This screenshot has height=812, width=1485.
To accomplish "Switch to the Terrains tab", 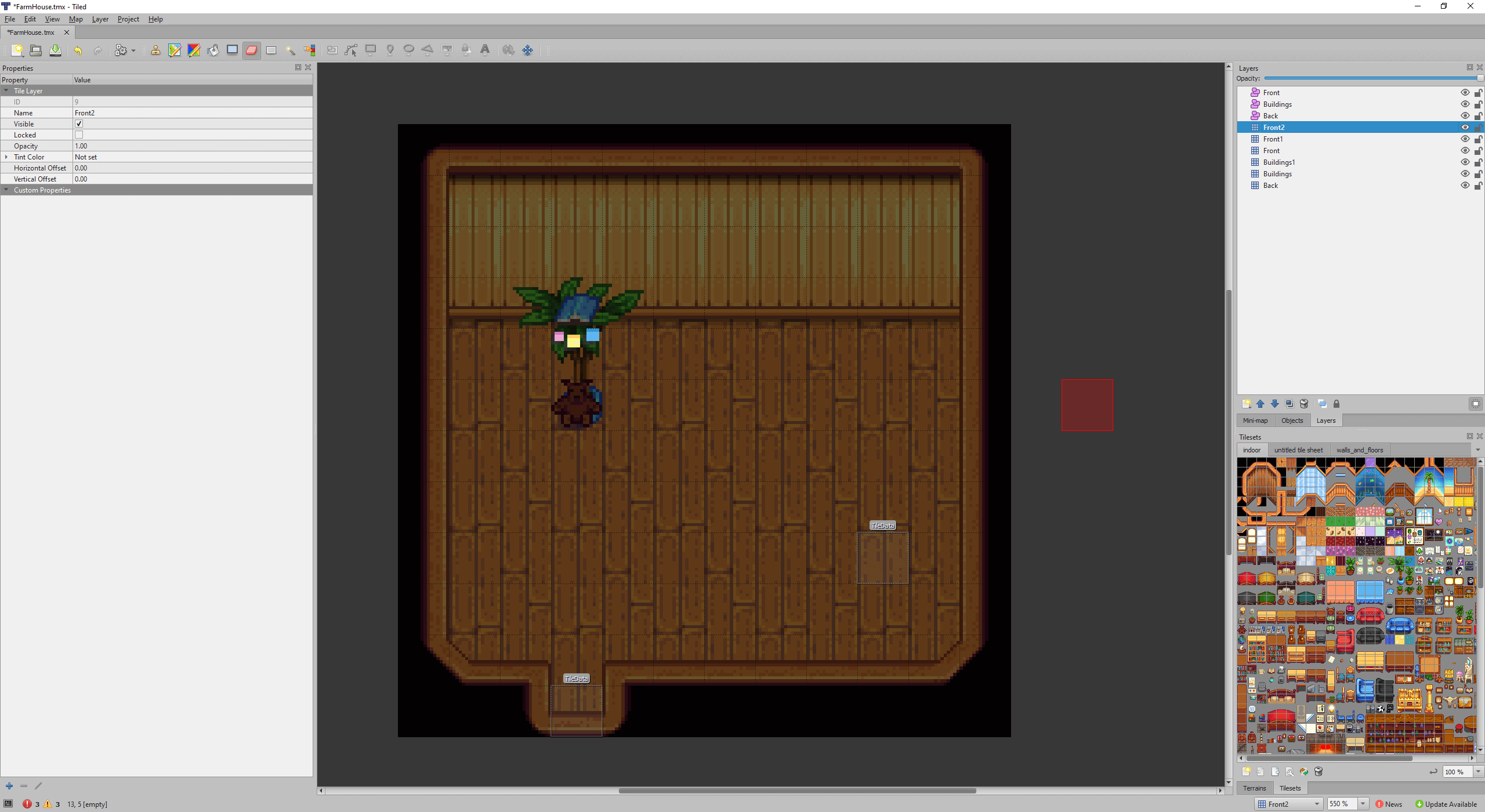I will coord(1254,788).
